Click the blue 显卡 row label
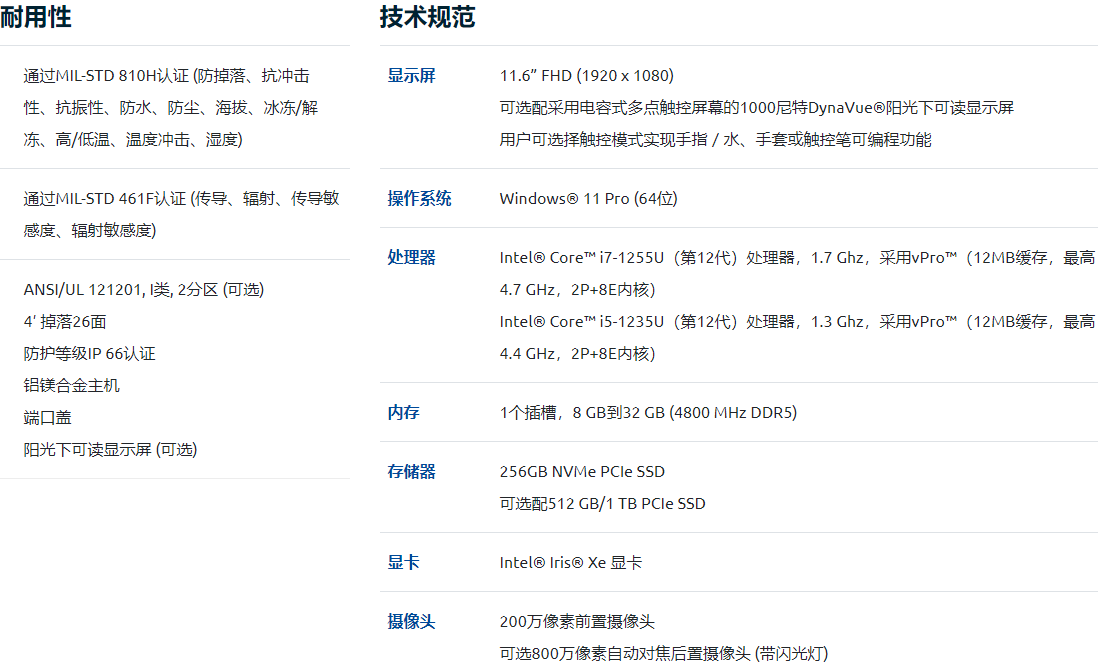The width and height of the screenshot is (1098, 665). 403,563
